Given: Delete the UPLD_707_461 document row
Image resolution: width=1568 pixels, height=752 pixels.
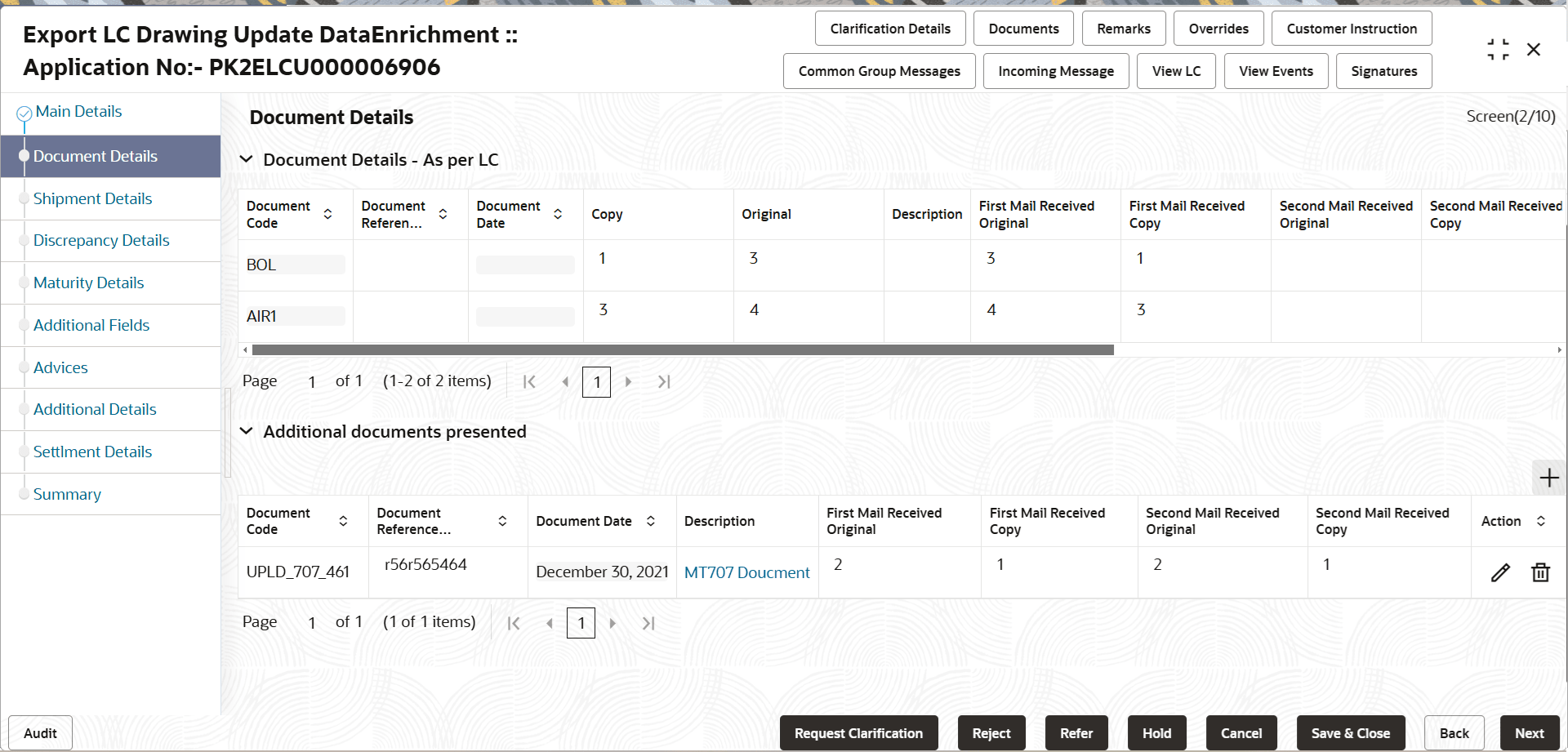Looking at the screenshot, I should point(1540,572).
